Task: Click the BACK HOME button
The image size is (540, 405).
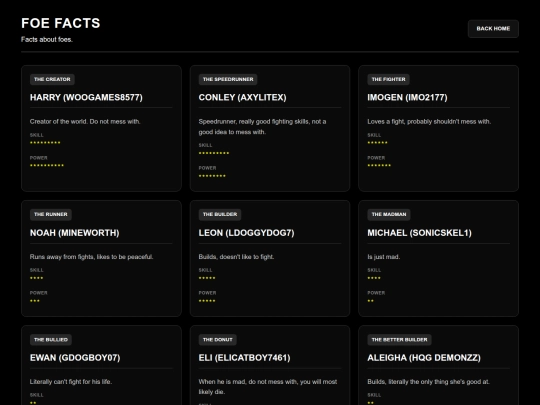Action: 493,29
